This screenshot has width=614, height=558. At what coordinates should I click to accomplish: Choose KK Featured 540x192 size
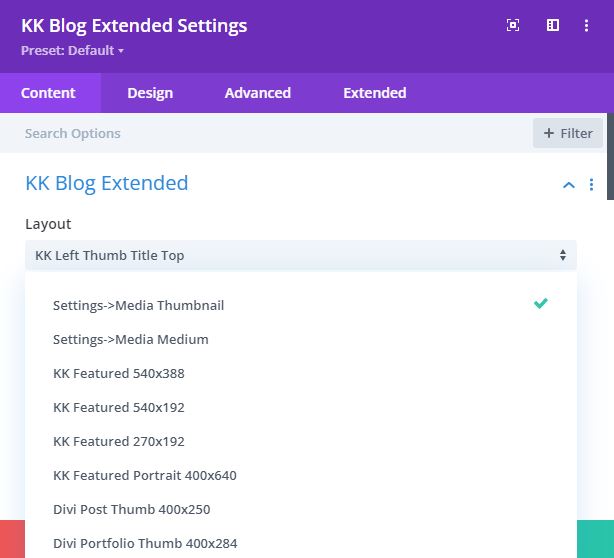pyautogui.click(x=301, y=408)
